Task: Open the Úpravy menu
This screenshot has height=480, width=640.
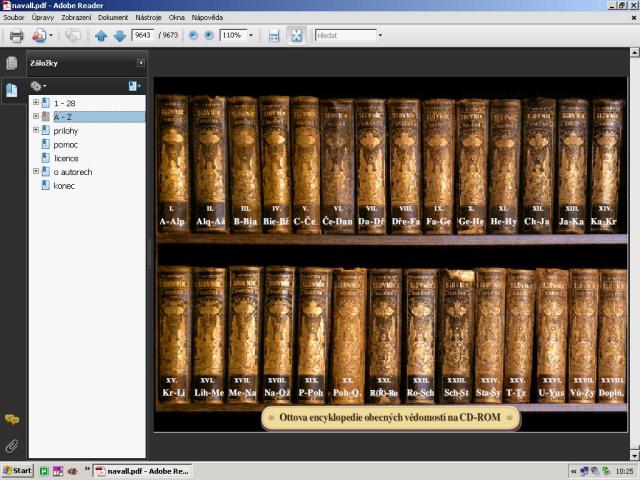Action: coord(43,18)
